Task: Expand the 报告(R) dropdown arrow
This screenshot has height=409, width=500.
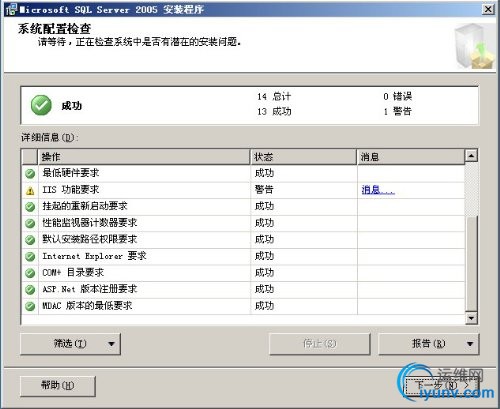Action: (x=470, y=344)
